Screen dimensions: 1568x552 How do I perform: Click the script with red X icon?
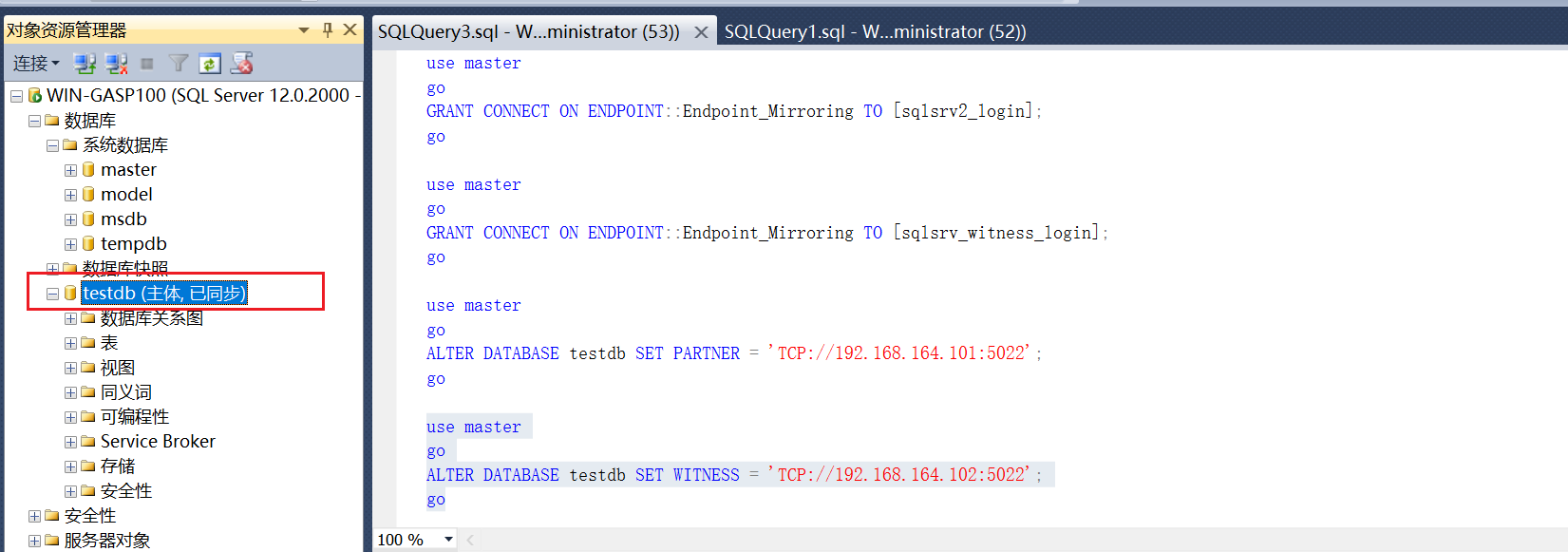pos(242,64)
